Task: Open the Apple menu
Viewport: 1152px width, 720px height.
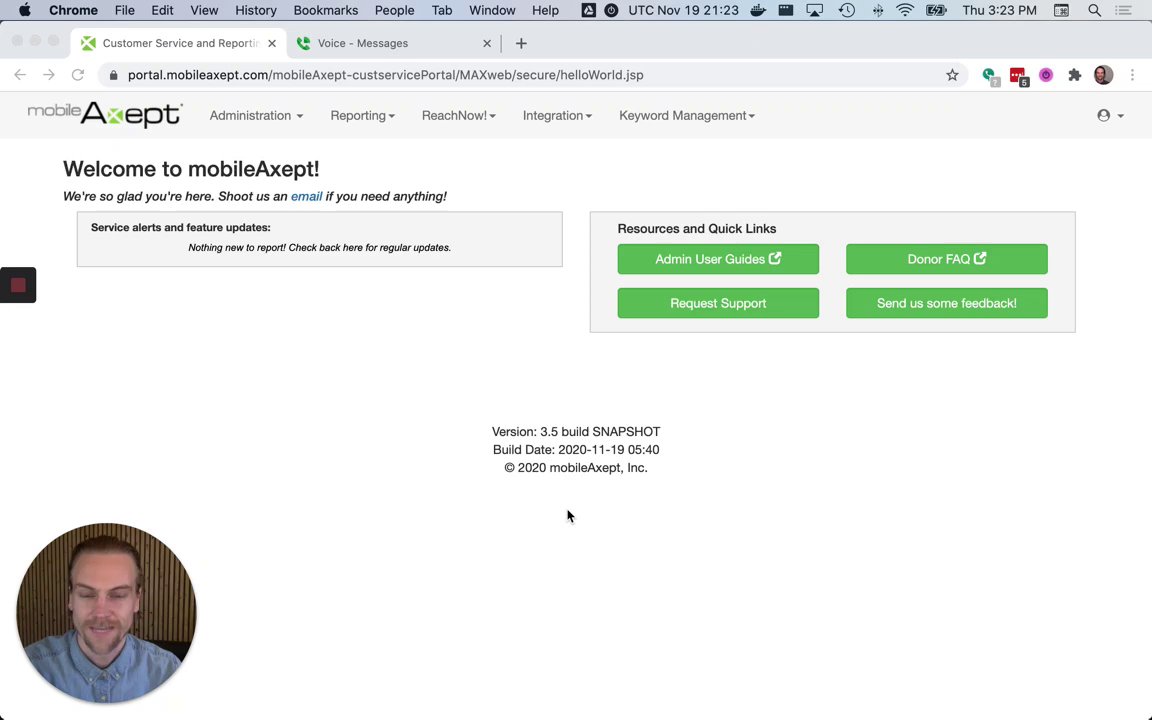Action: [x=24, y=10]
